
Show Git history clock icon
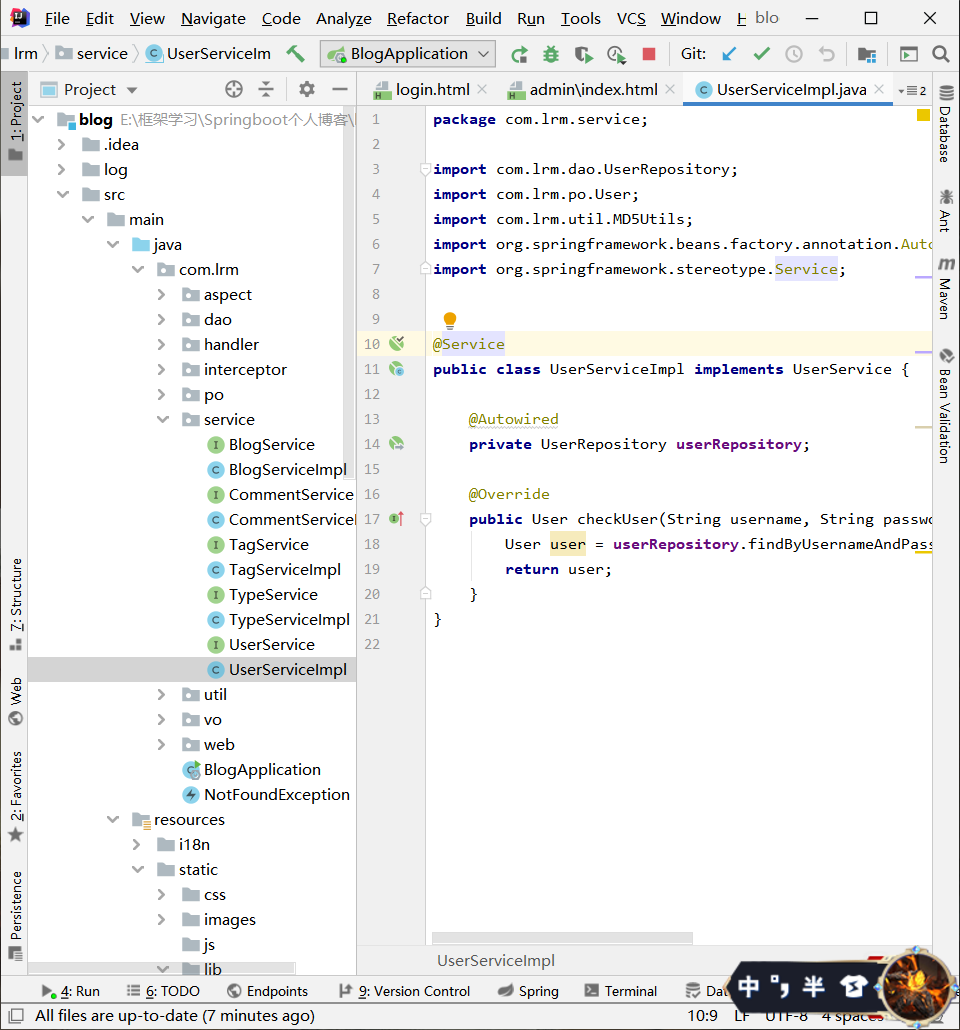tap(794, 54)
